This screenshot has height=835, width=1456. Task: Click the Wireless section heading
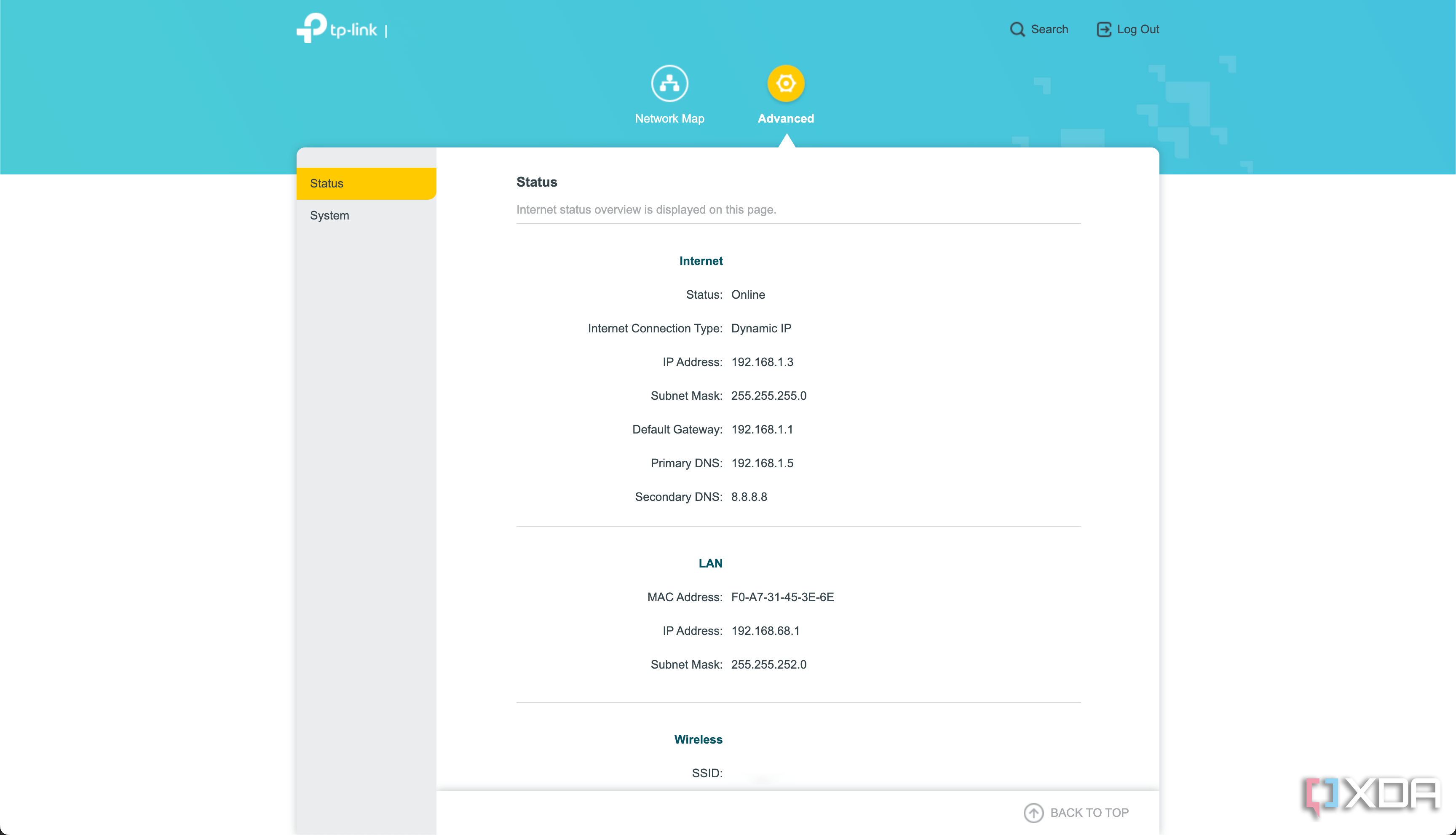(698, 739)
